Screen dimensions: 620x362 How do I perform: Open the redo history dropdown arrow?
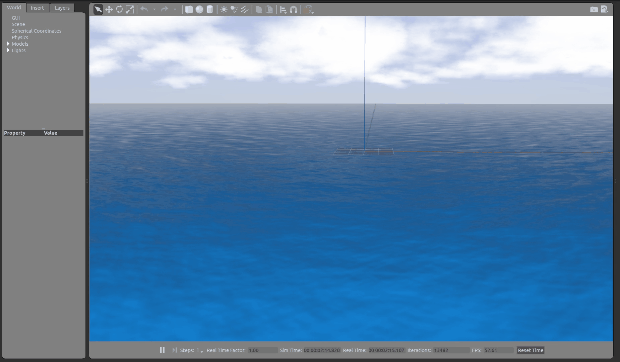(175, 9)
